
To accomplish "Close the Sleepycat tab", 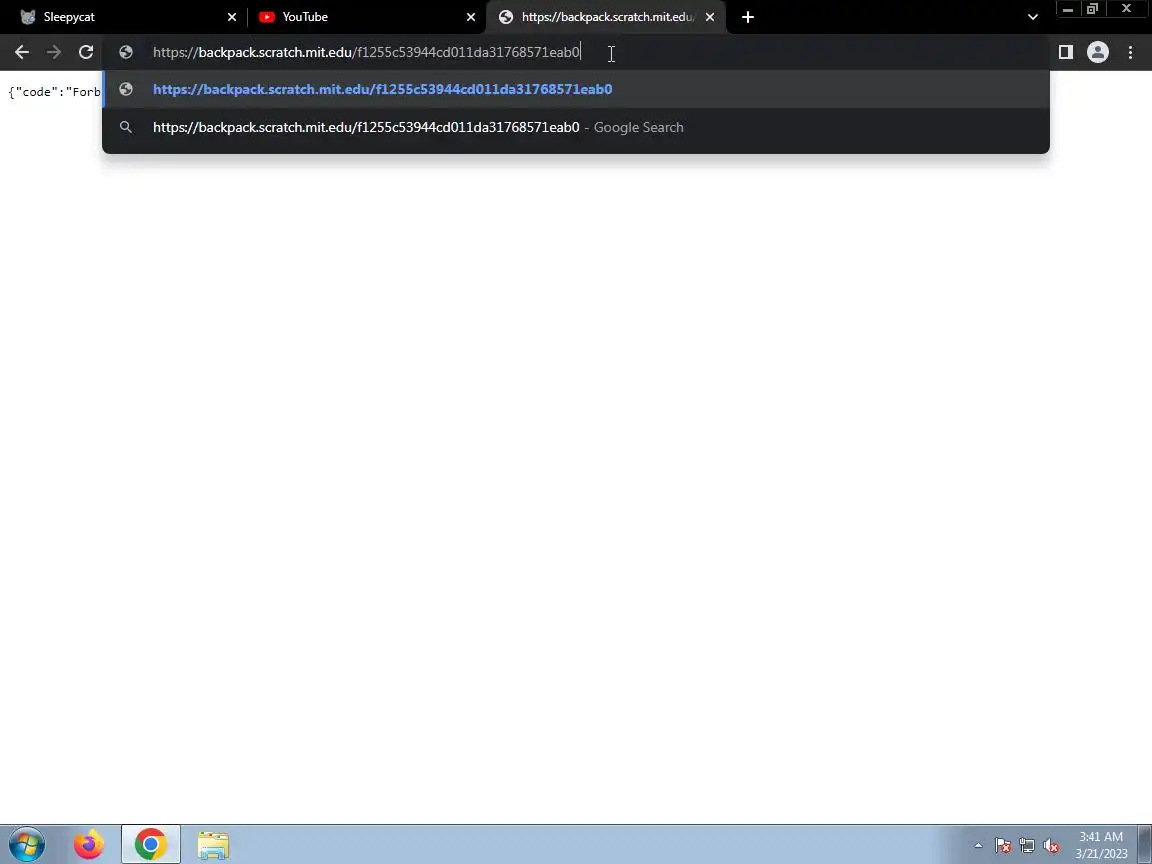I will pyautogui.click(x=232, y=17).
